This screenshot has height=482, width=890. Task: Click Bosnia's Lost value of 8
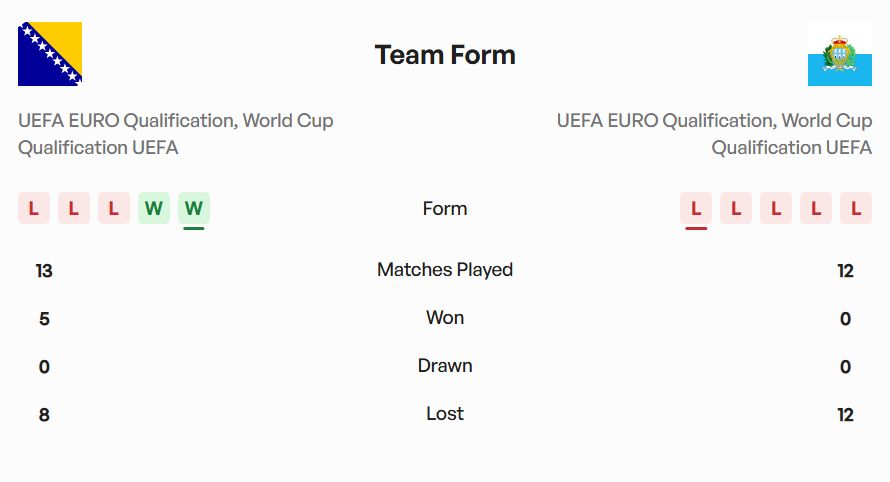[44, 414]
